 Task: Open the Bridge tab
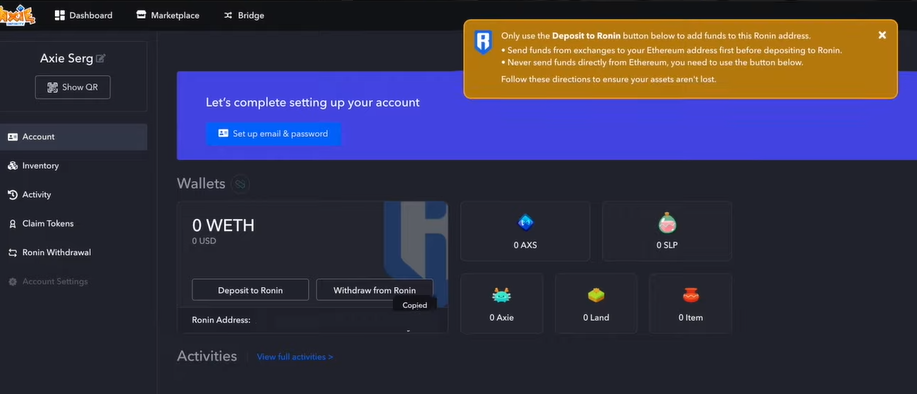(244, 15)
